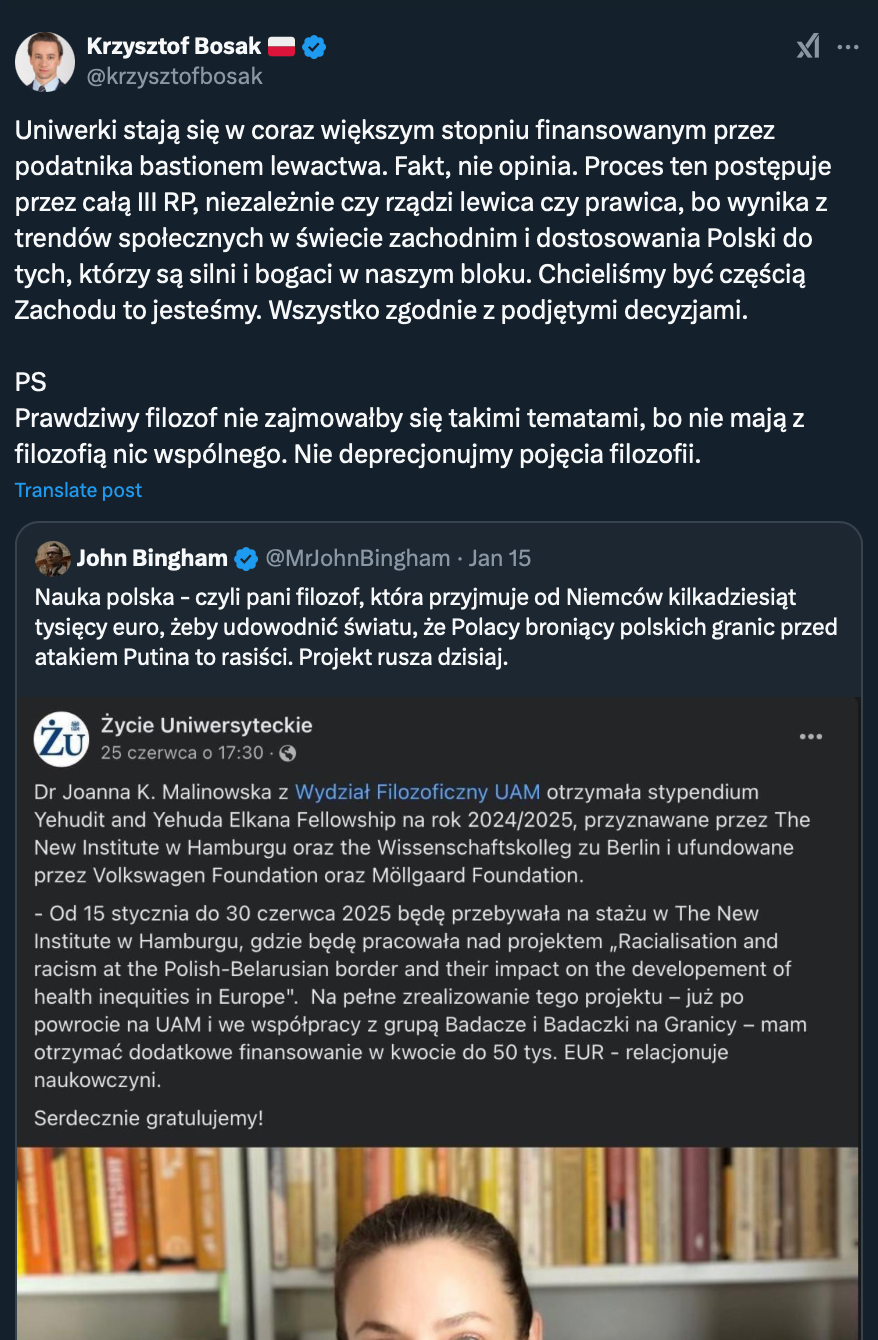Click the Życie Uniwersyteckie ŻU logo

coord(61,739)
